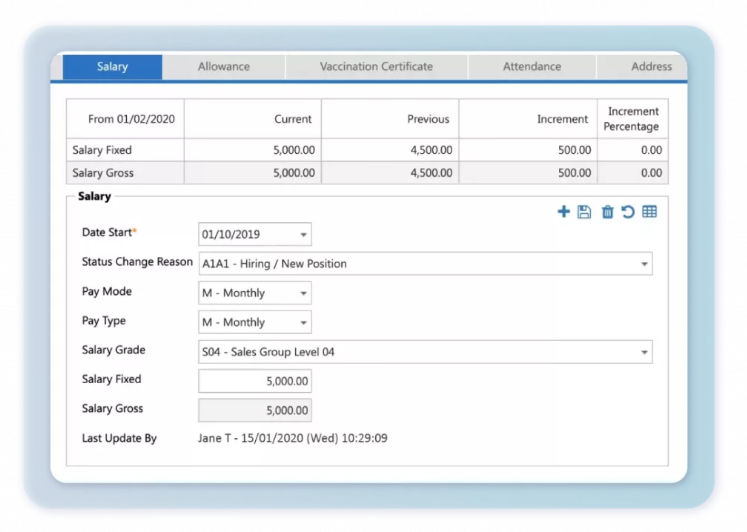Click the trash icon to delete record
This screenshot has height=532, width=747.
click(x=607, y=212)
